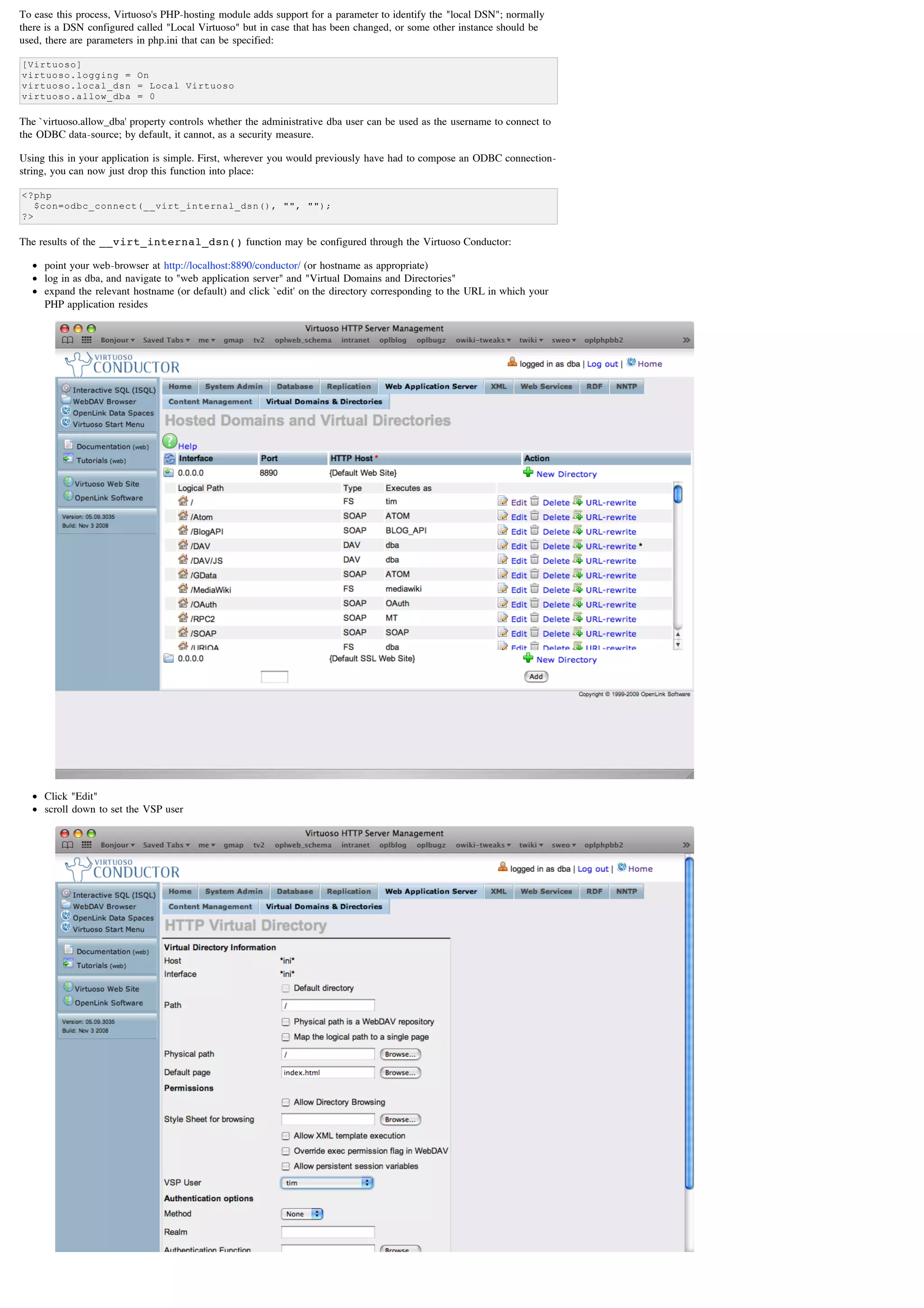Check Physical path is a WebDAV repository
The width and height of the screenshot is (924, 1308).
coord(286,1022)
